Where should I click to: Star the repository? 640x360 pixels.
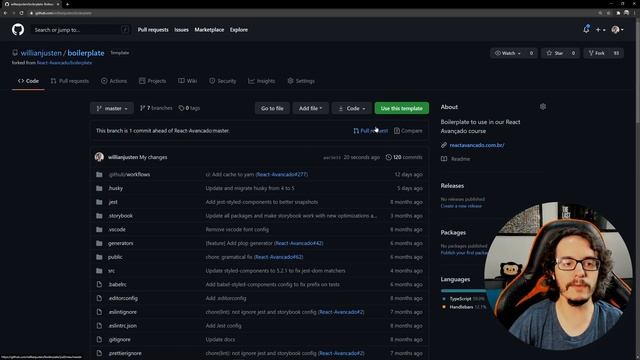click(x=555, y=53)
